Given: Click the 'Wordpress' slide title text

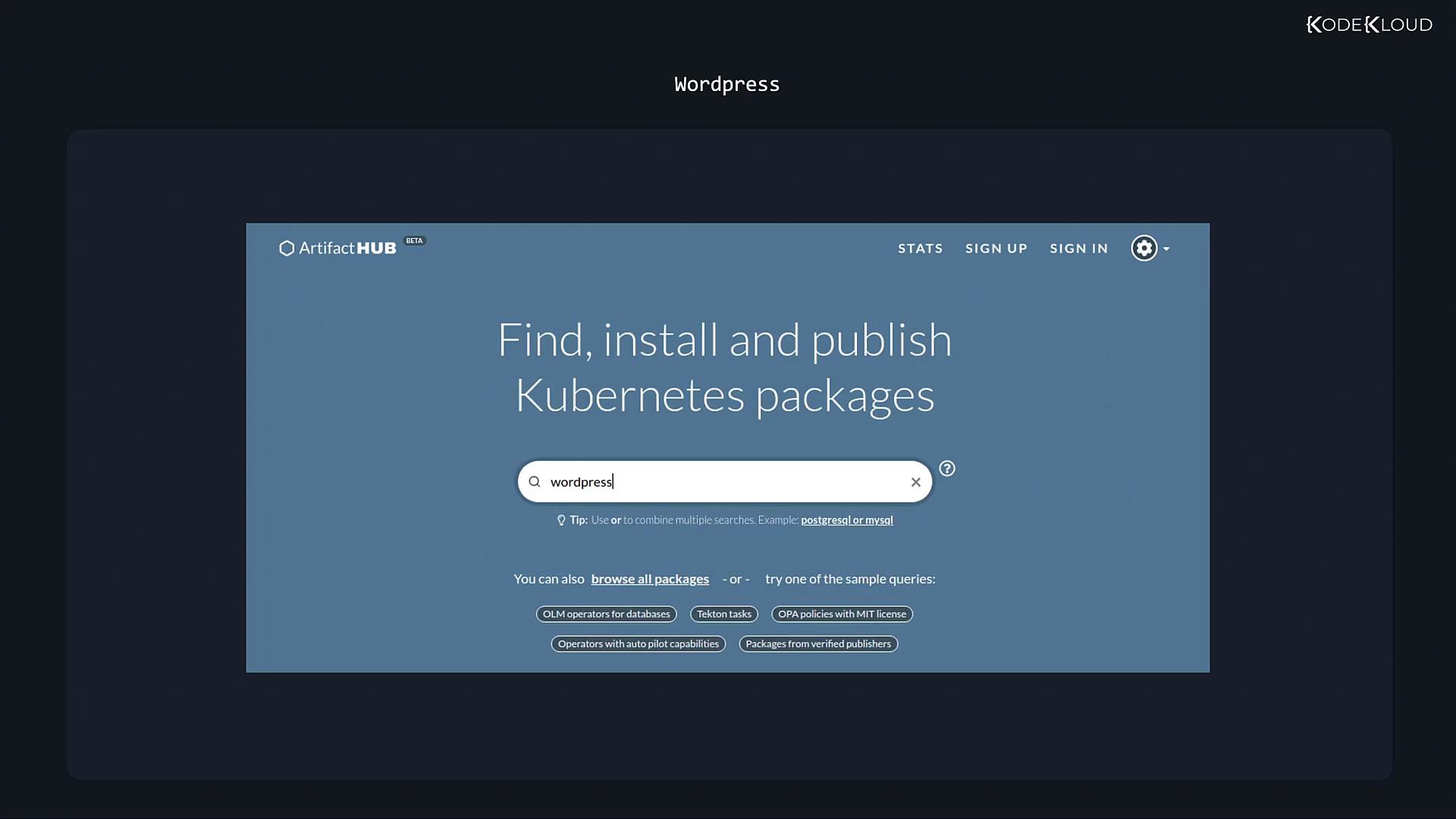Looking at the screenshot, I should pos(726,84).
